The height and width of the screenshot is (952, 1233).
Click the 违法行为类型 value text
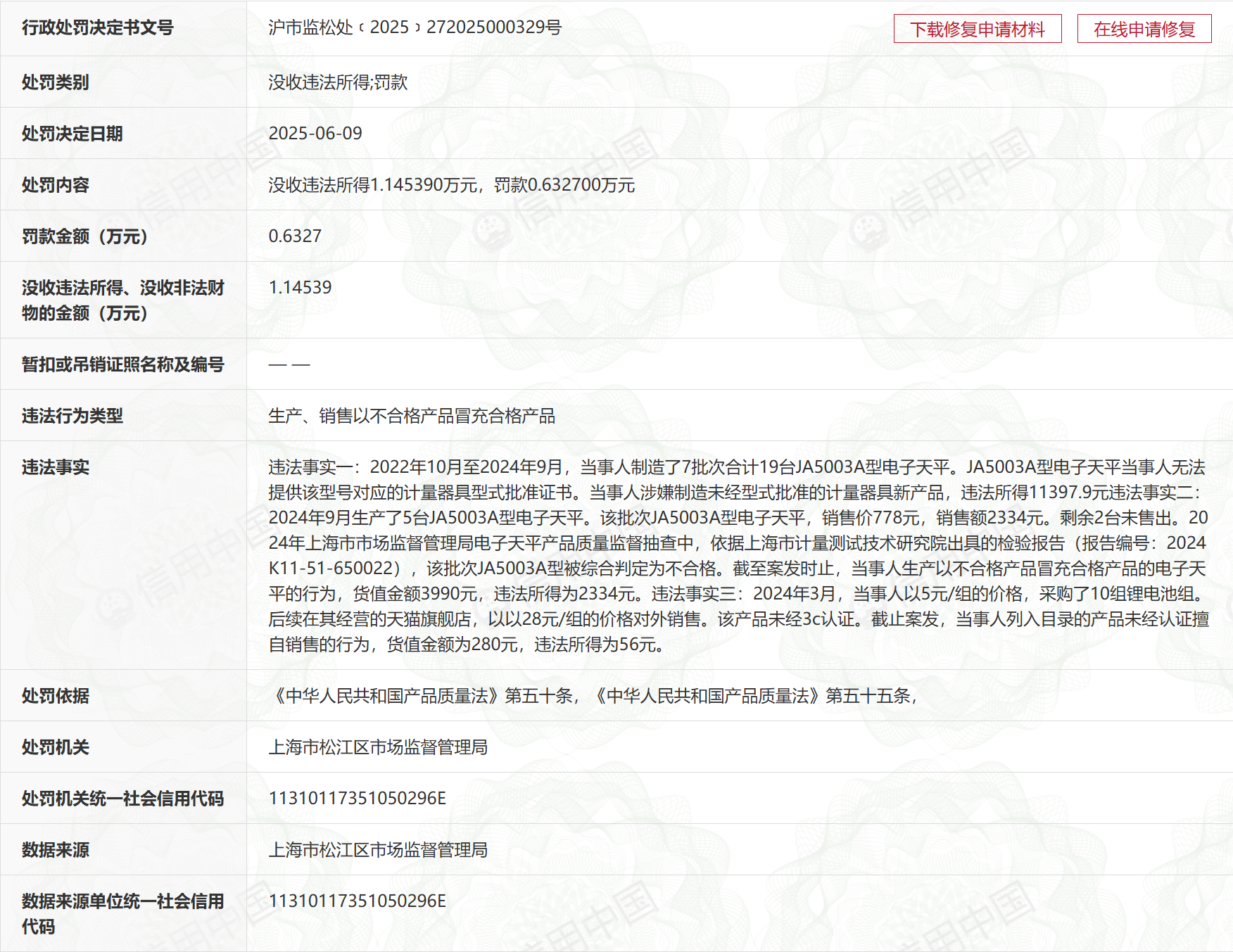click(412, 416)
